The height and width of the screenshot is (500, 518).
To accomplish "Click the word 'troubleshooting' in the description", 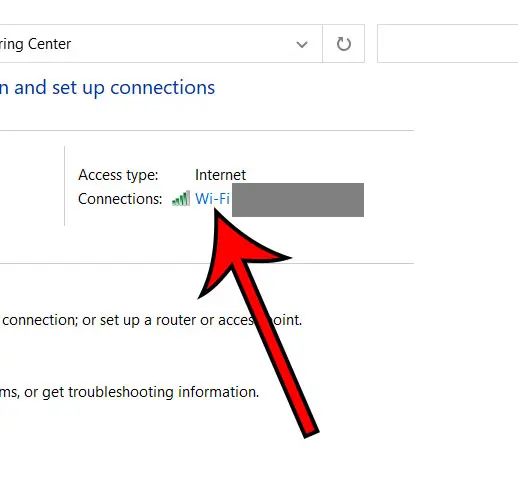I will pyautogui.click(x=121, y=392).
